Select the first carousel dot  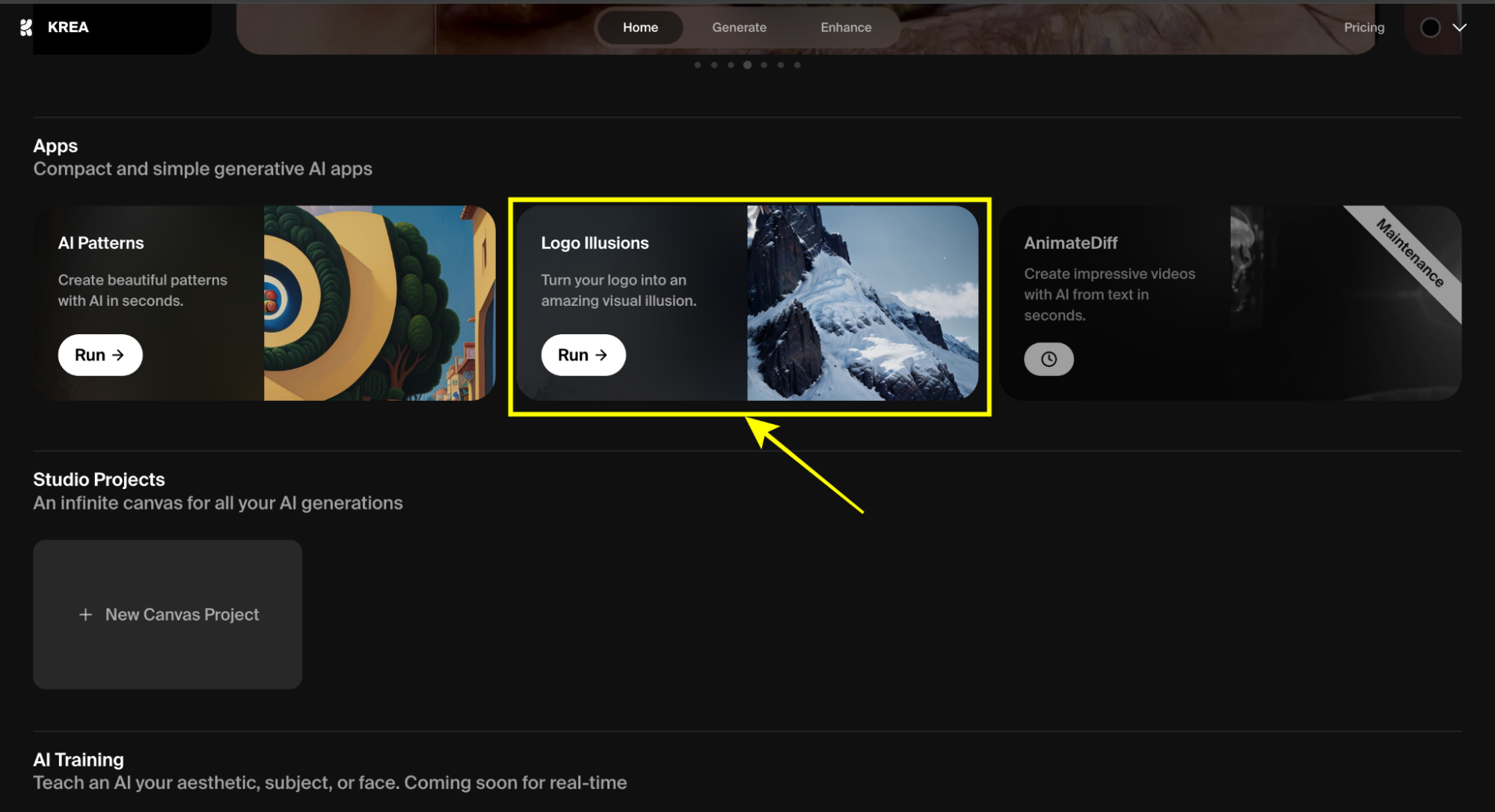coord(698,65)
